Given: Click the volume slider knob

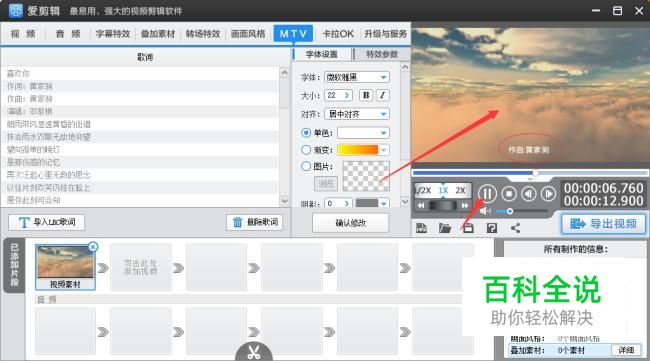Looking at the screenshot, I should pyautogui.click(x=510, y=211).
